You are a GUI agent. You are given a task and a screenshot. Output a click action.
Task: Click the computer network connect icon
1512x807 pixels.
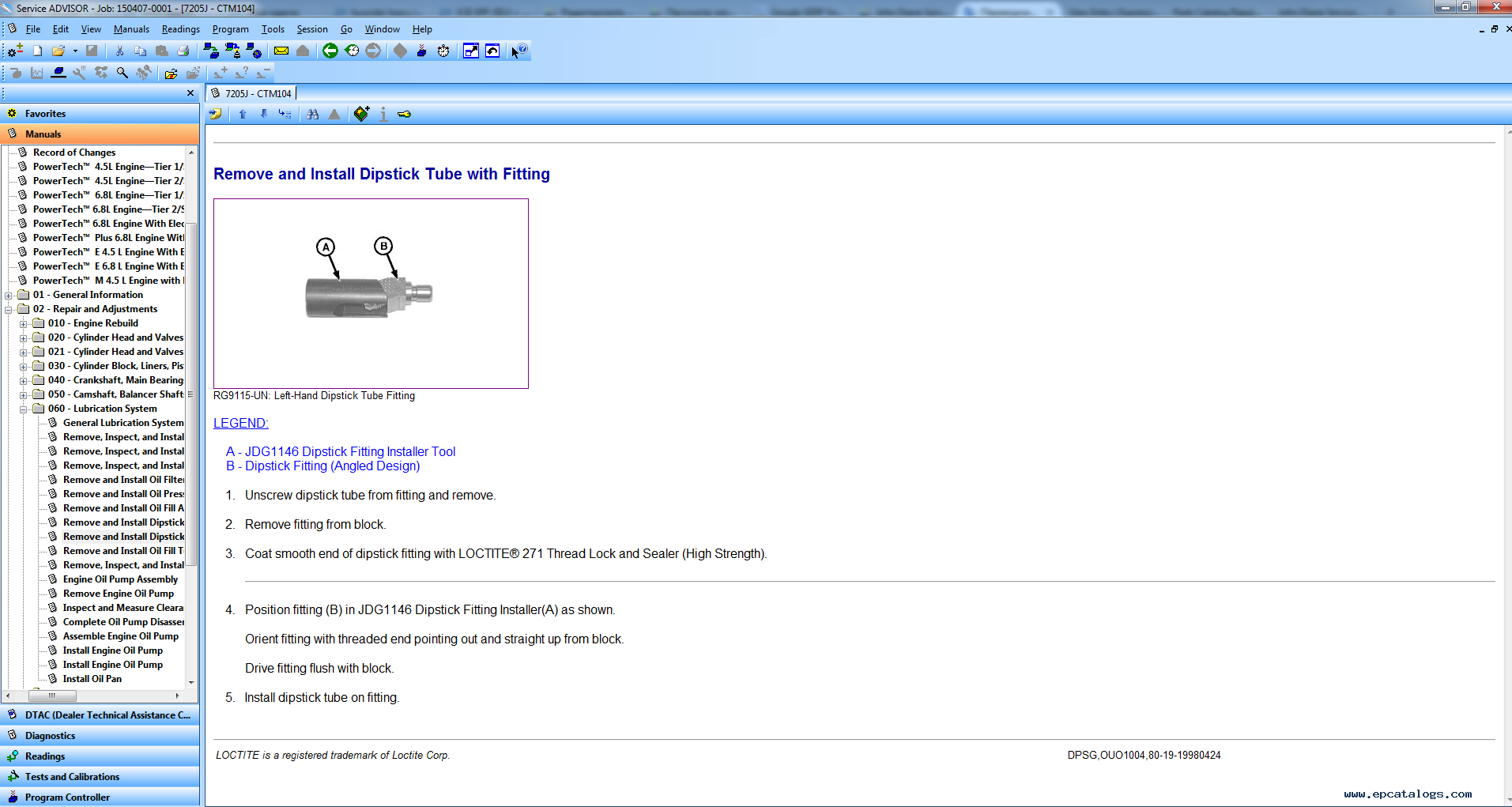coord(211,51)
